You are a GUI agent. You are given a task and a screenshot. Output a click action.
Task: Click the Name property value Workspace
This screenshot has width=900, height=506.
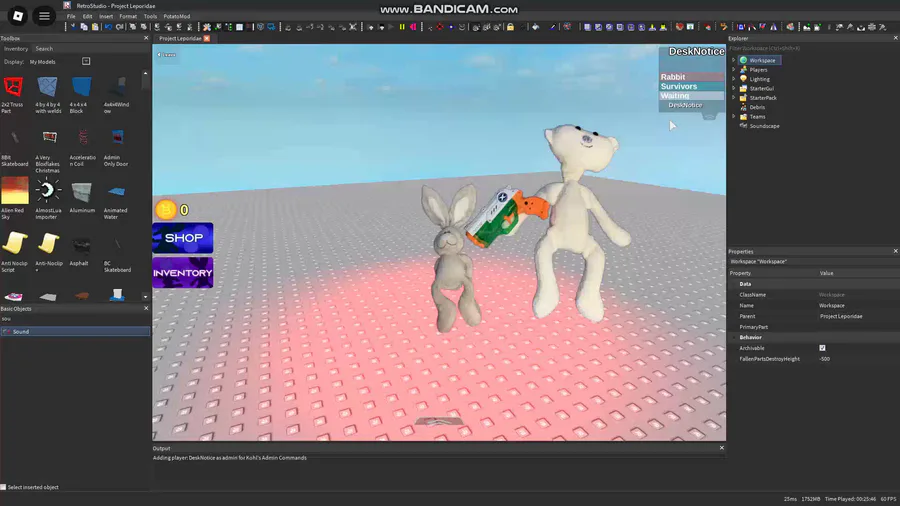(x=832, y=306)
